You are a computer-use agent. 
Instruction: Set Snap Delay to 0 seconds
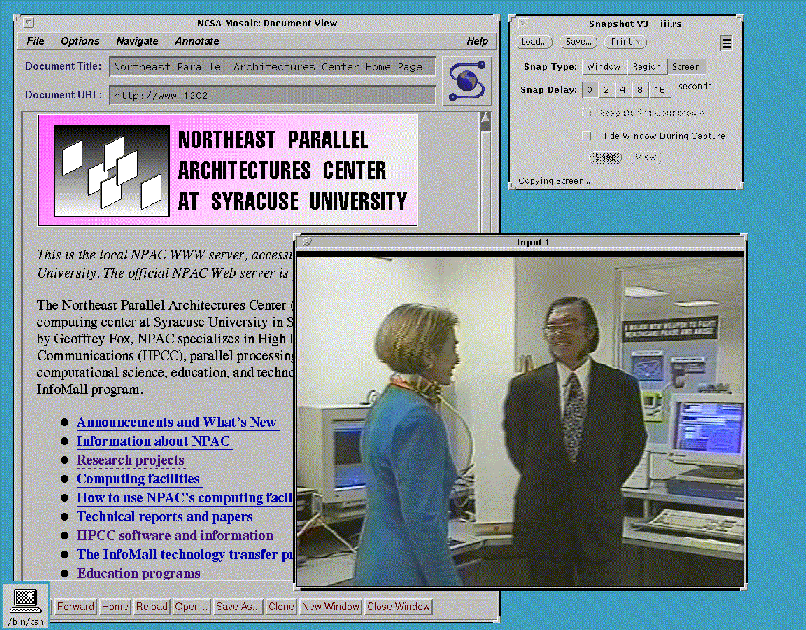590,90
